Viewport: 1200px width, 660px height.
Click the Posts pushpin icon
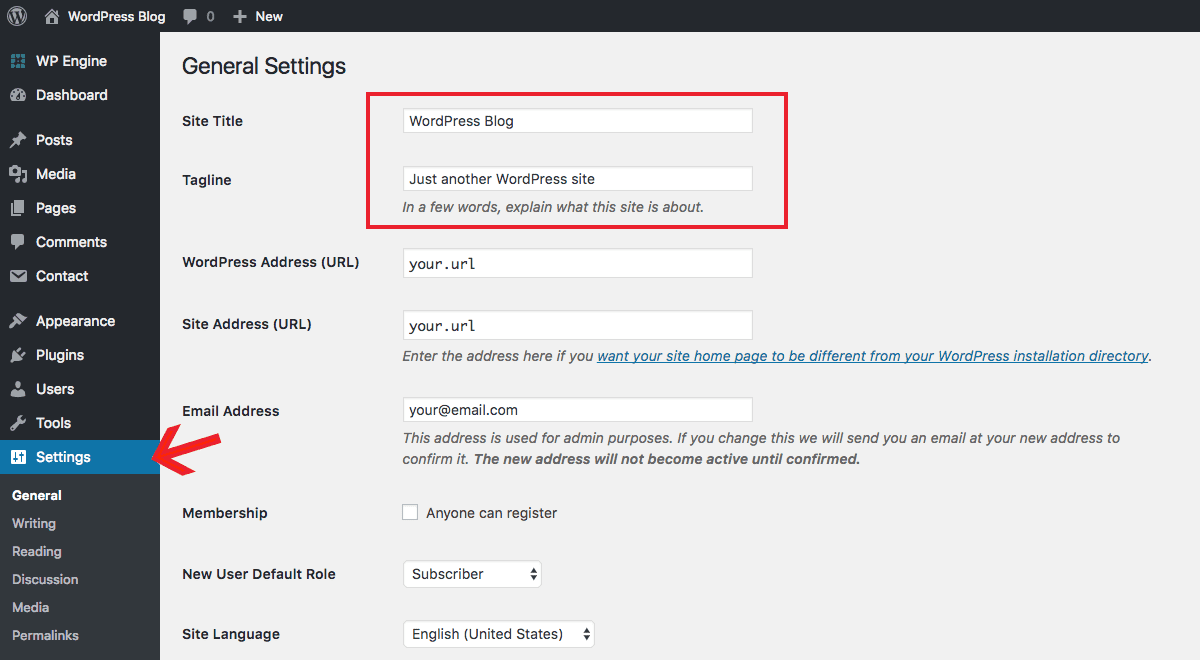click(x=18, y=140)
